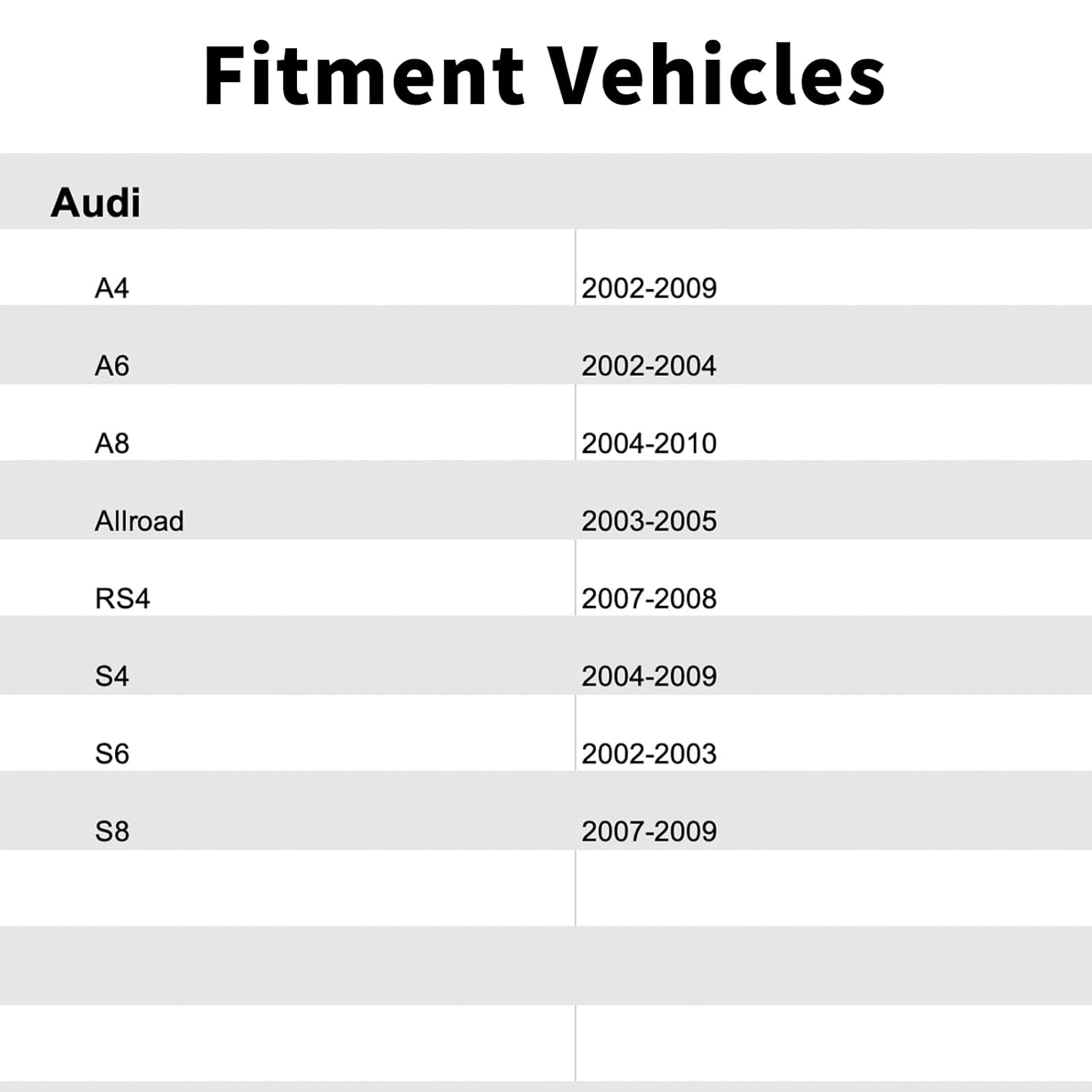Select the S4 model label
Screen dimensions: 1092x1092
point(112,676)
